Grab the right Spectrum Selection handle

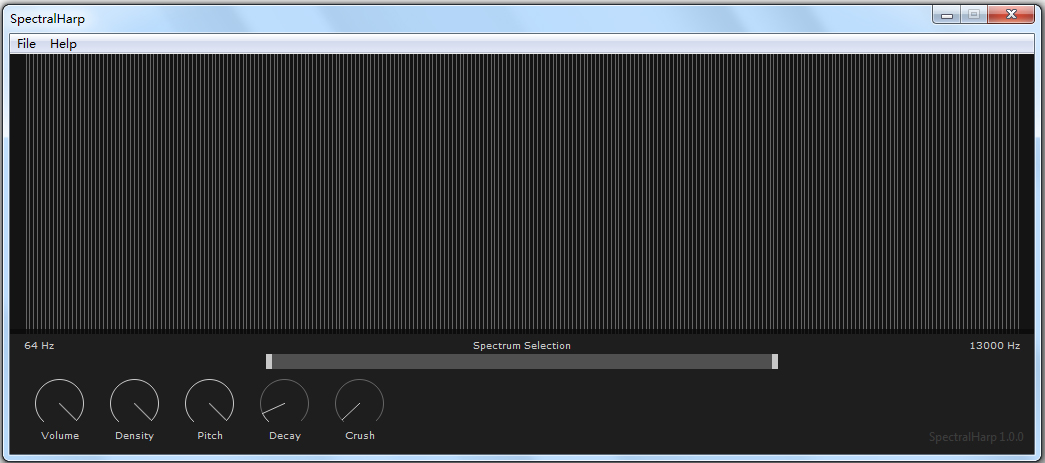click(x=775, y=361)
